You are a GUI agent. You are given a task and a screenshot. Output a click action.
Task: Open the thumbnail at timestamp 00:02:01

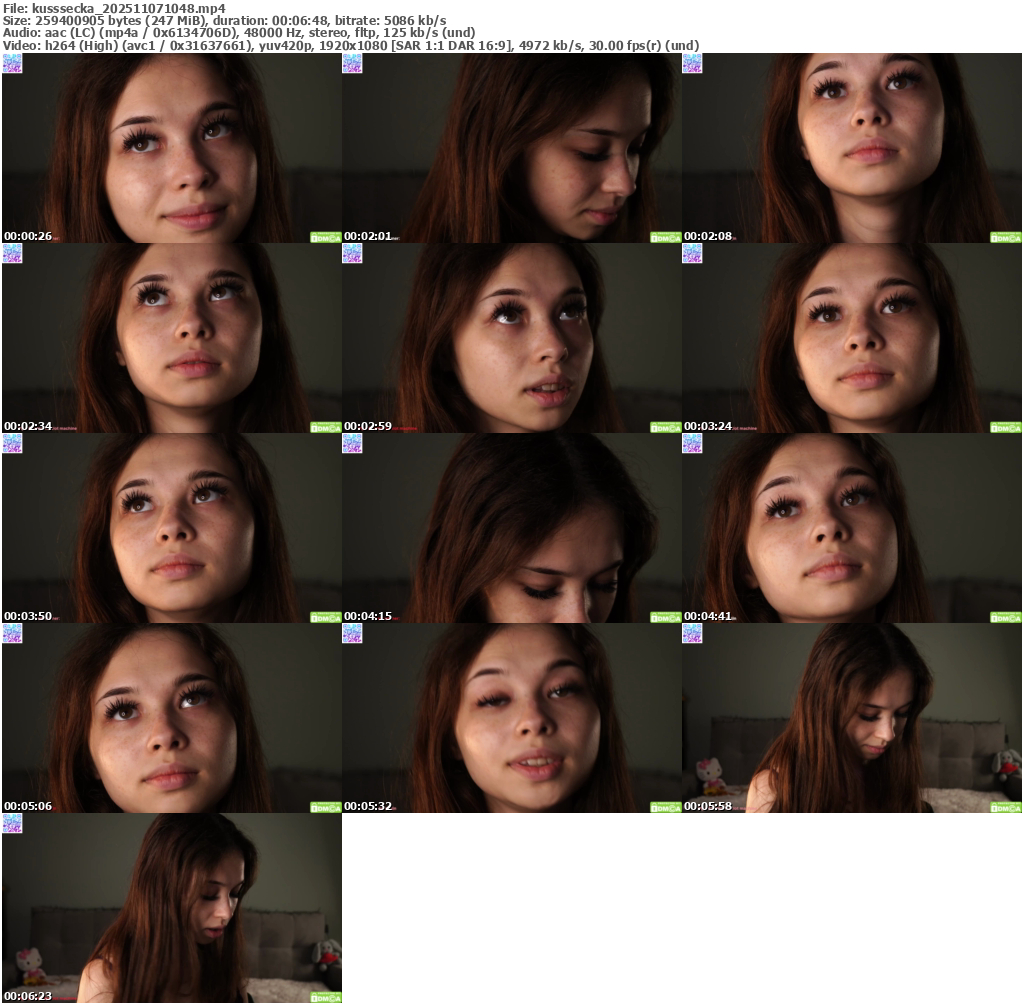[511, 147]
